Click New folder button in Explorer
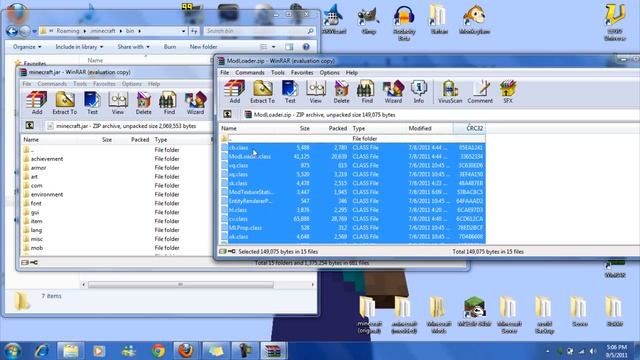640x360 pixels. pyautogui.click(x=203, y=47)
